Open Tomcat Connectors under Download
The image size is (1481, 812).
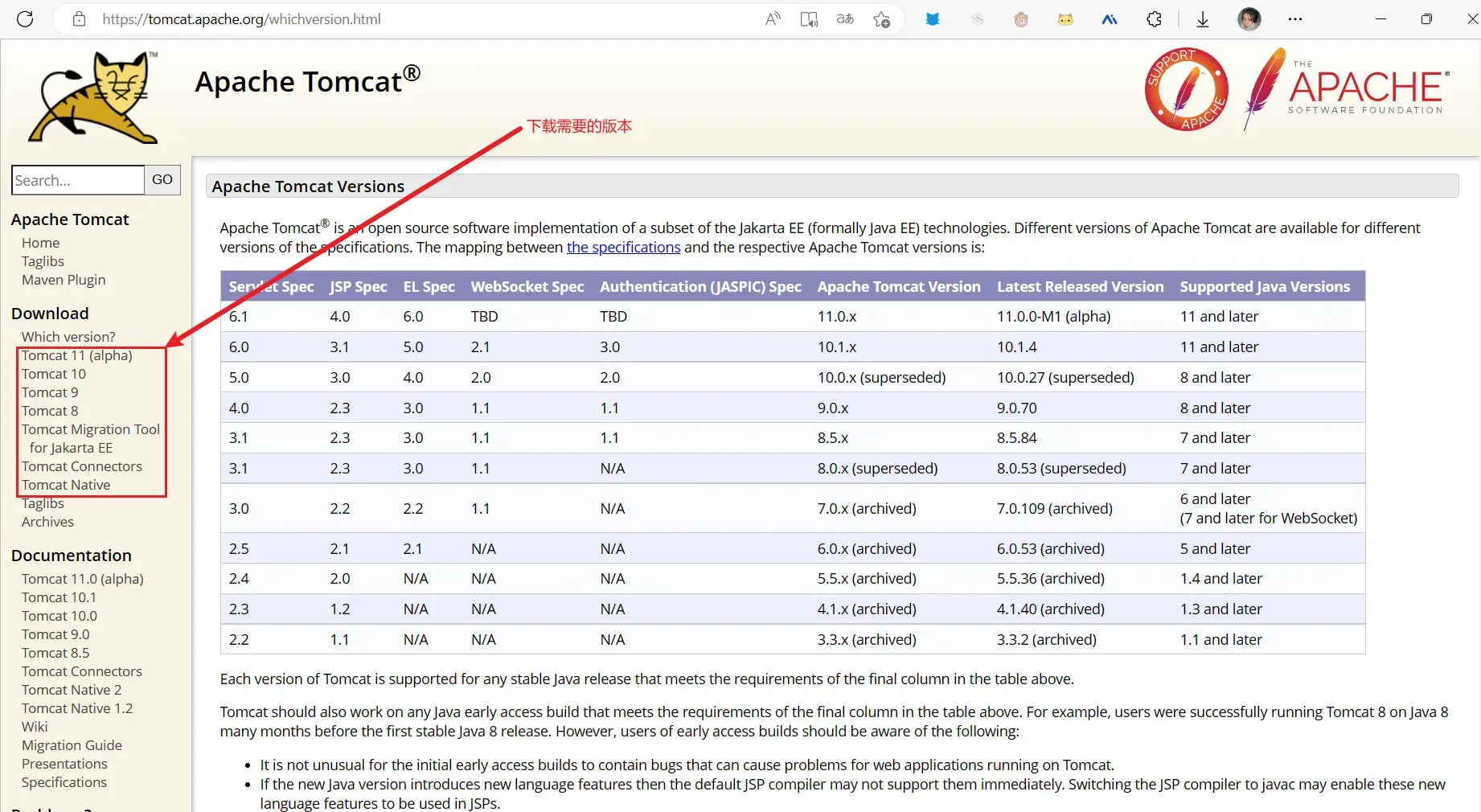point(82,466)
